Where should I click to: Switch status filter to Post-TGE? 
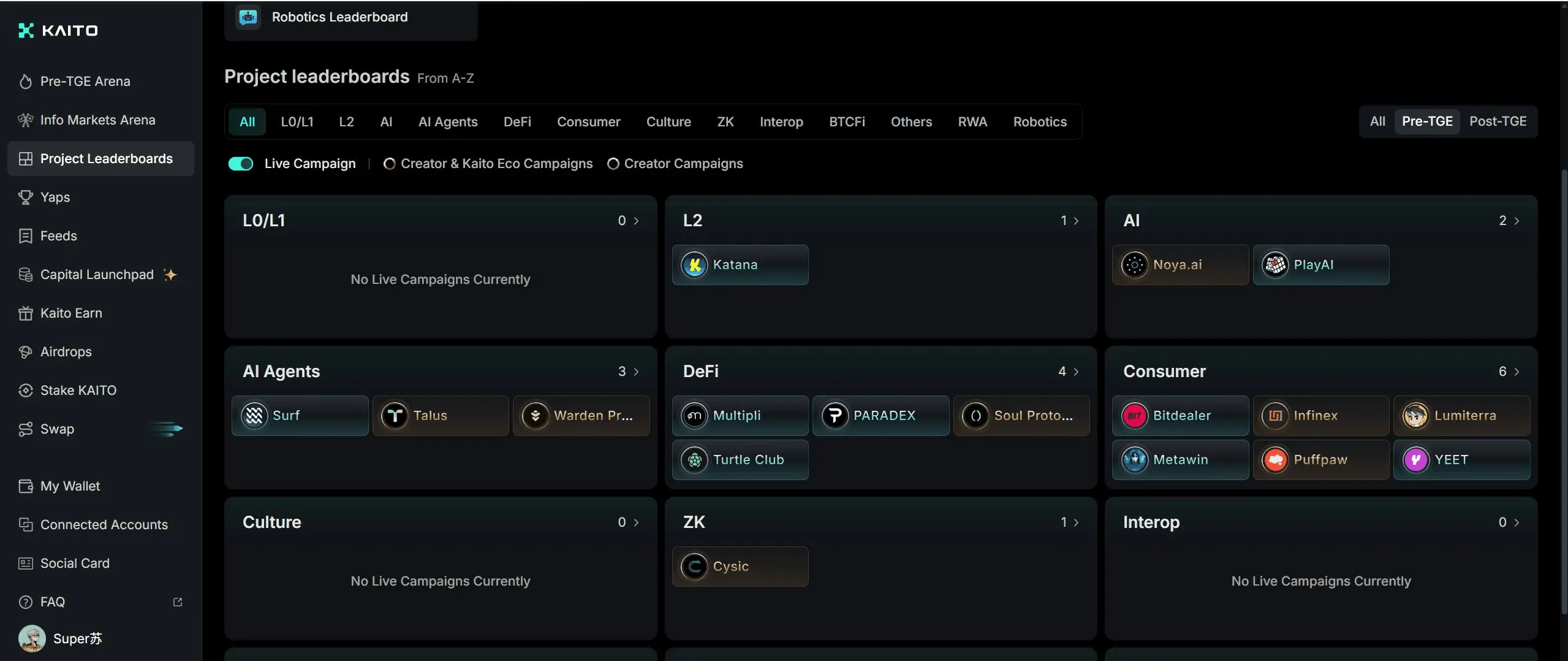point(1498,121)
